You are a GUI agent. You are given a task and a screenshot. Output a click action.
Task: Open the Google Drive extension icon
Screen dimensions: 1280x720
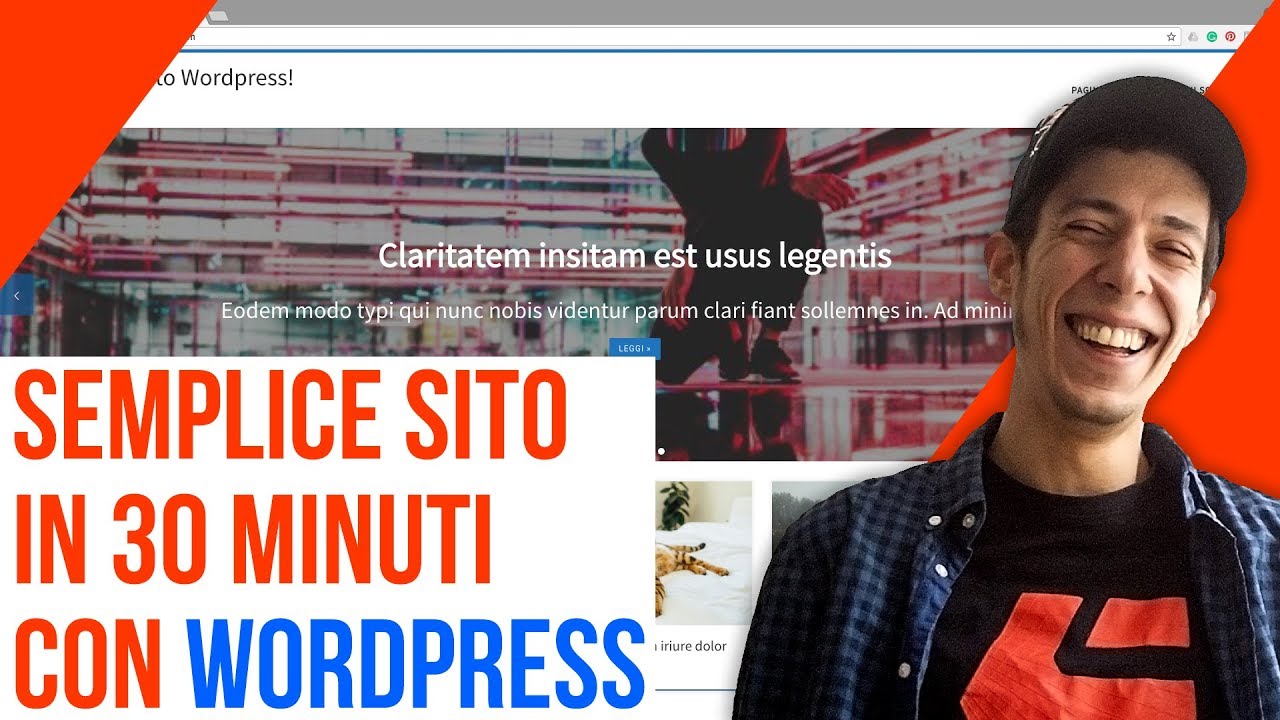[1193, 36]
